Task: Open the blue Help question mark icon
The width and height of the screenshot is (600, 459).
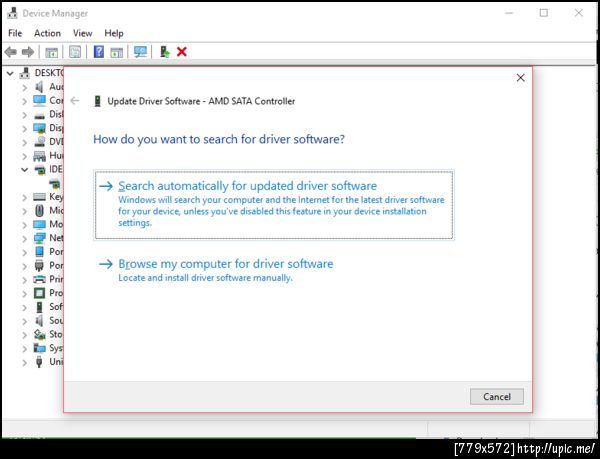Action: point(99,52)
